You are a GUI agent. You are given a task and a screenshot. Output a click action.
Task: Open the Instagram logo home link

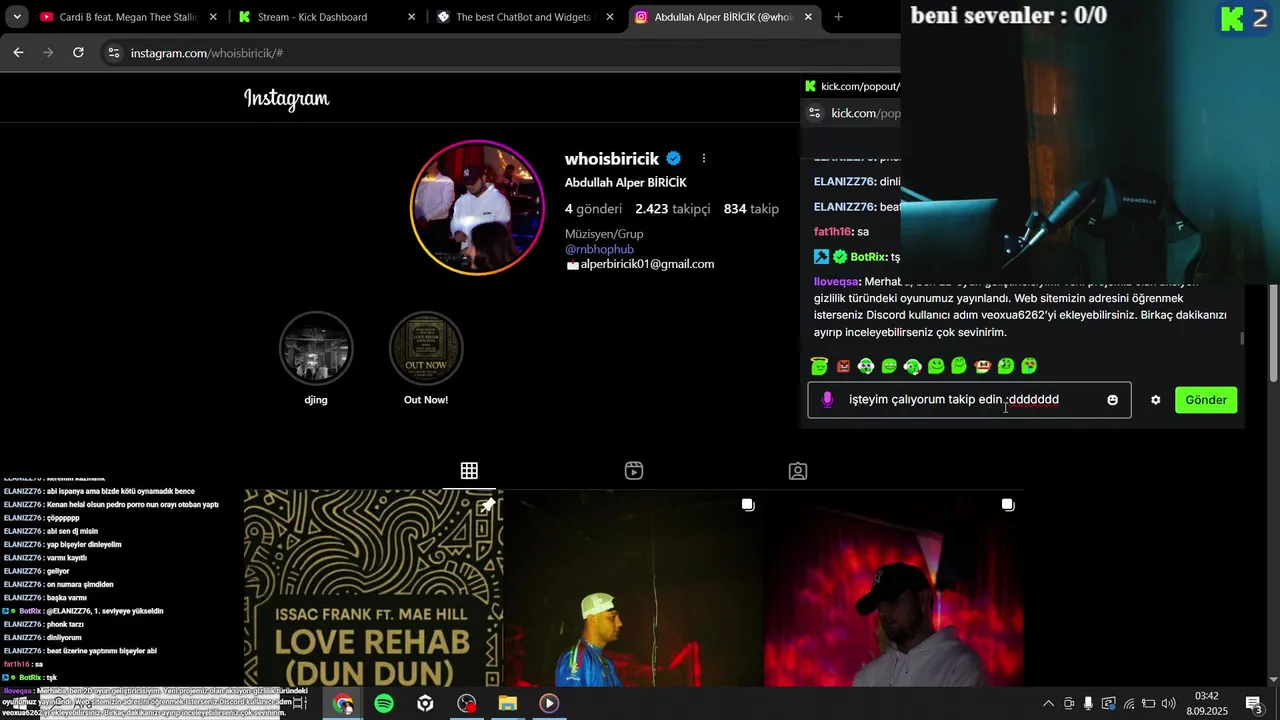coord(287,98)
